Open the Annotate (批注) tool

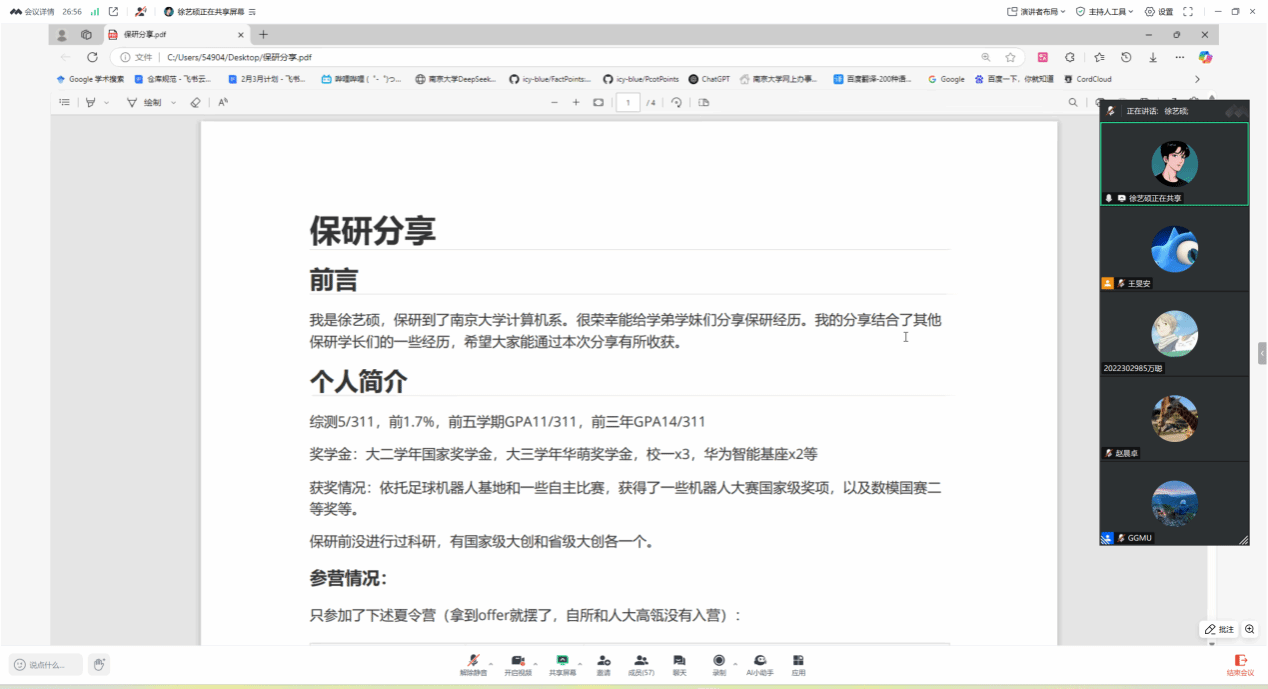click(x=1219, y=629)
